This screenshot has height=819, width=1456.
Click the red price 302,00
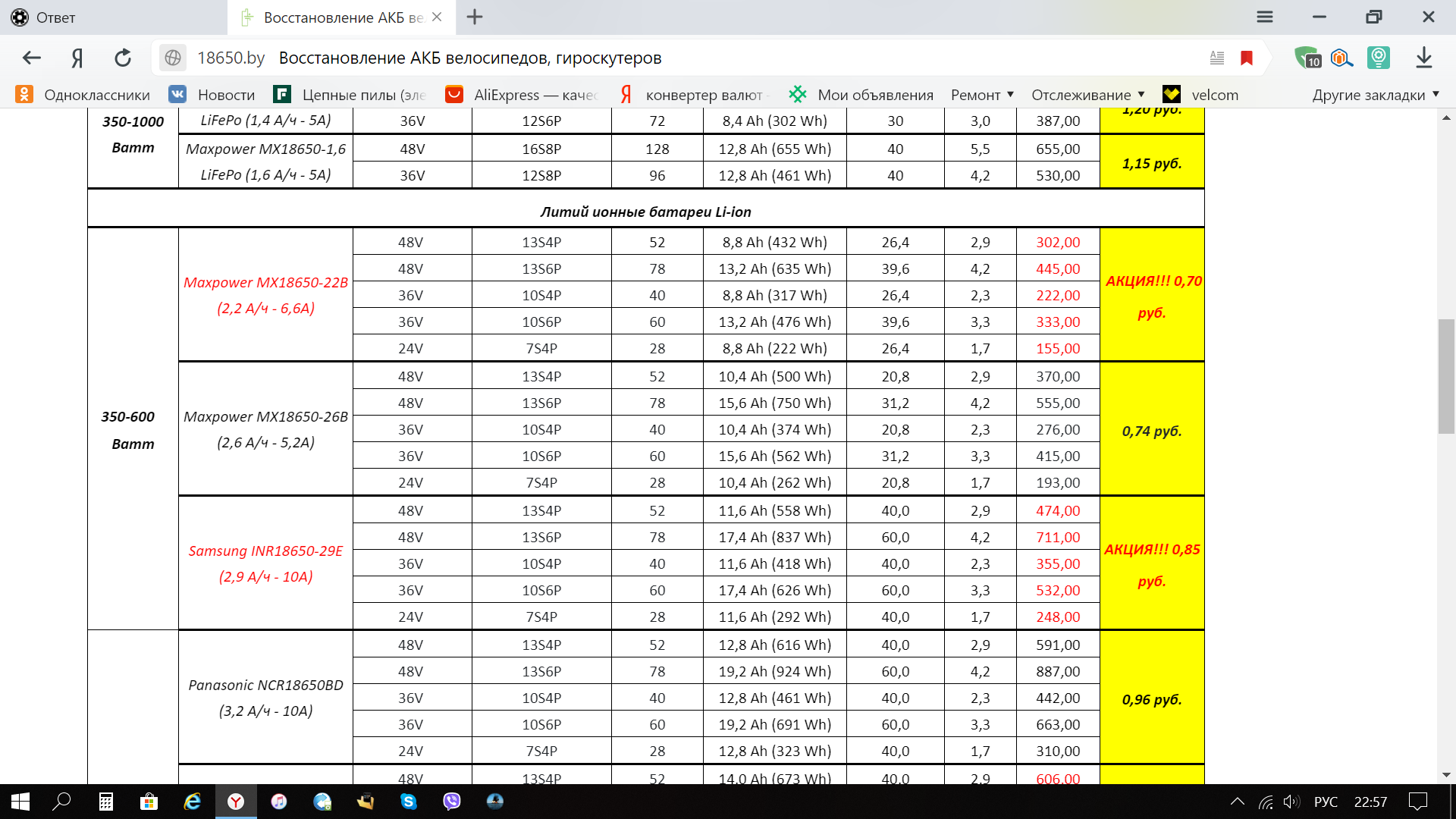pos(1058,242)
